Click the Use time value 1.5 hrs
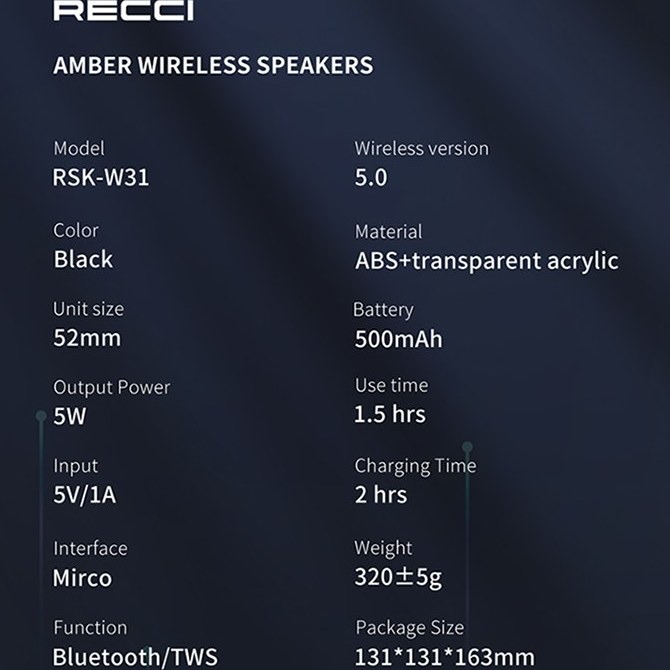The width and height of the screenshot is (670, 670). point(390,414)
